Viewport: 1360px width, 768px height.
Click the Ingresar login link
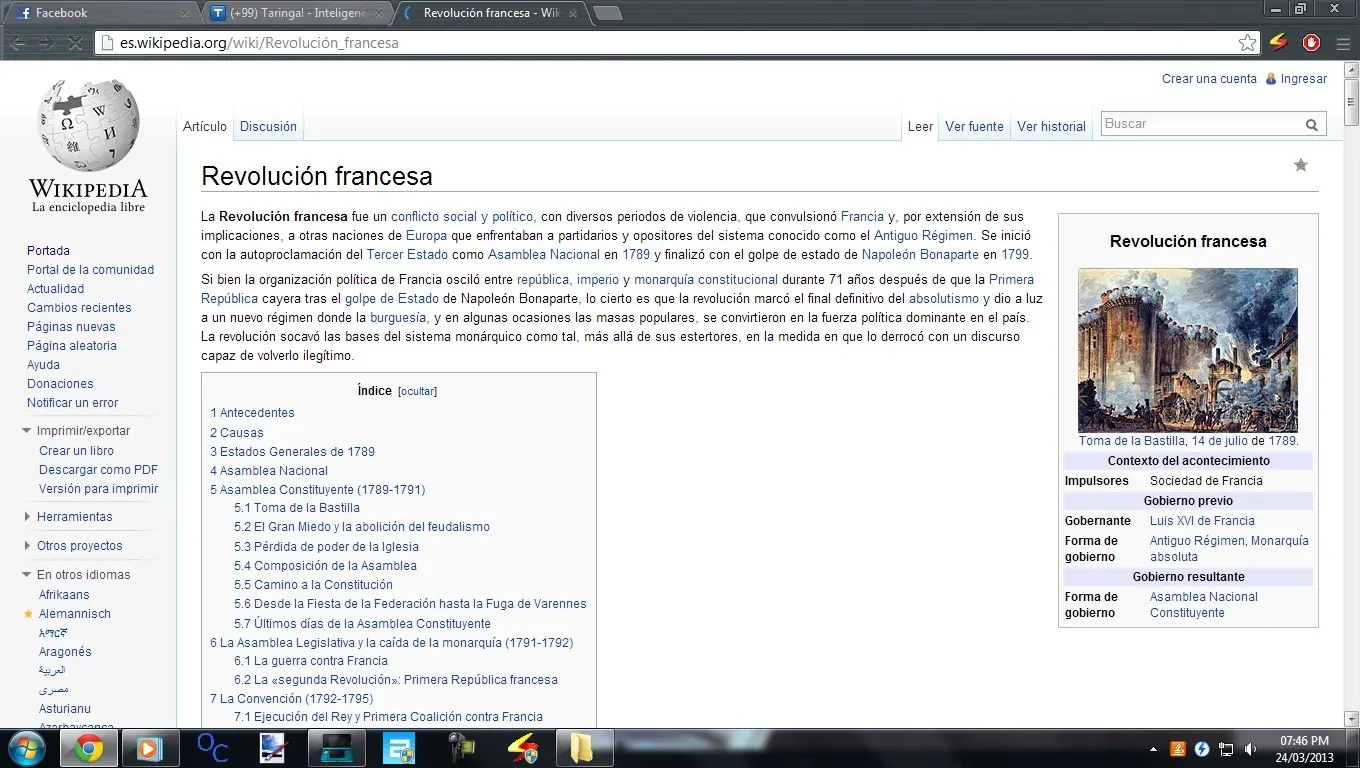1304,79
